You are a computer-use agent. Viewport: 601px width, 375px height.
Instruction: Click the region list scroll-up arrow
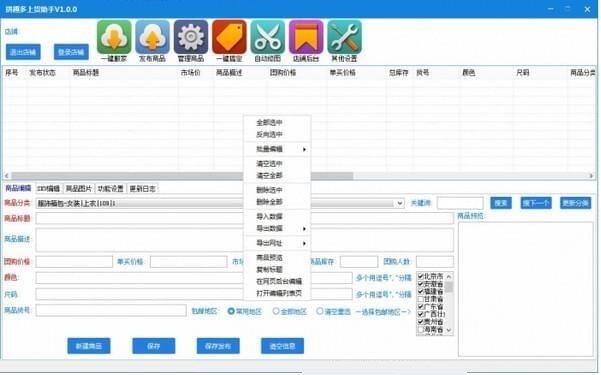(x=449, y=276)
